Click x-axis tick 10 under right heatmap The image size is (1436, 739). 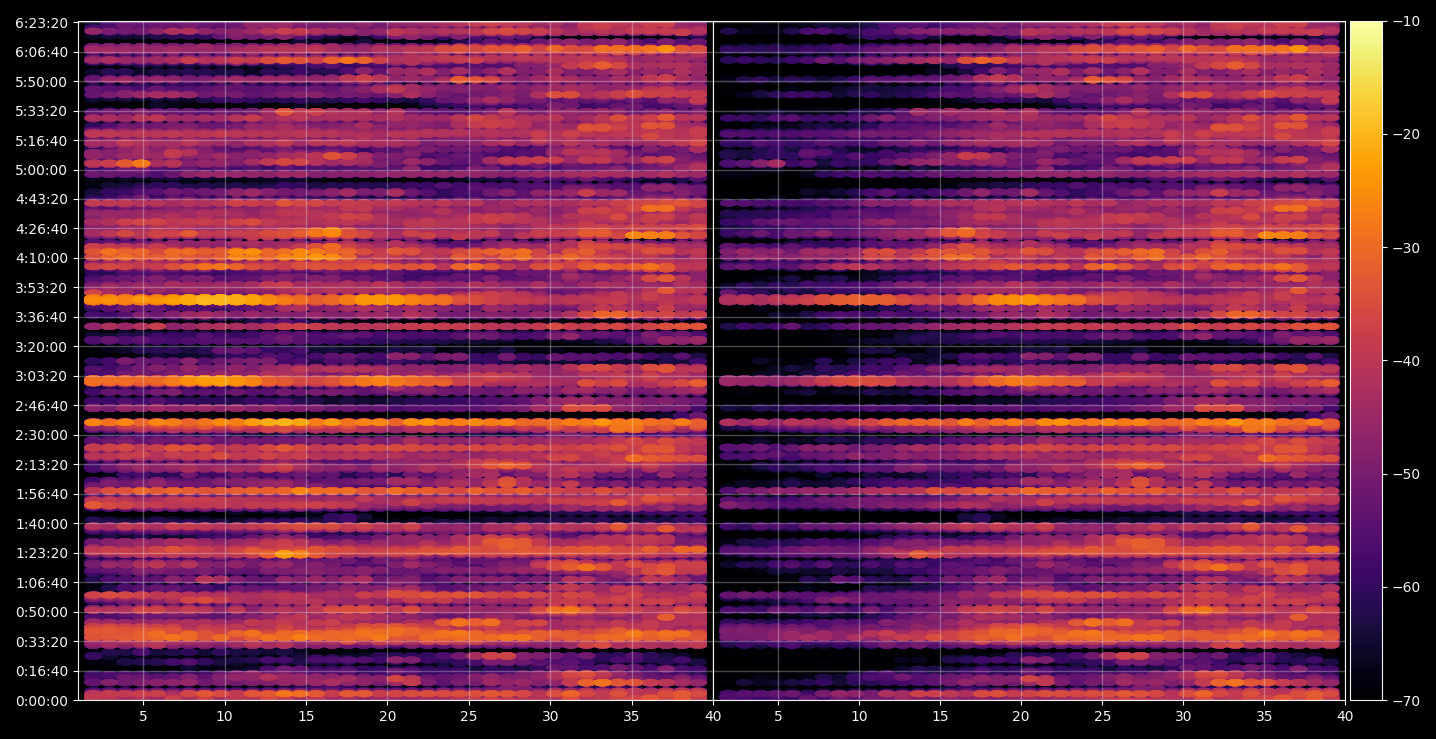pyautogui.click(x=859, y=716)
